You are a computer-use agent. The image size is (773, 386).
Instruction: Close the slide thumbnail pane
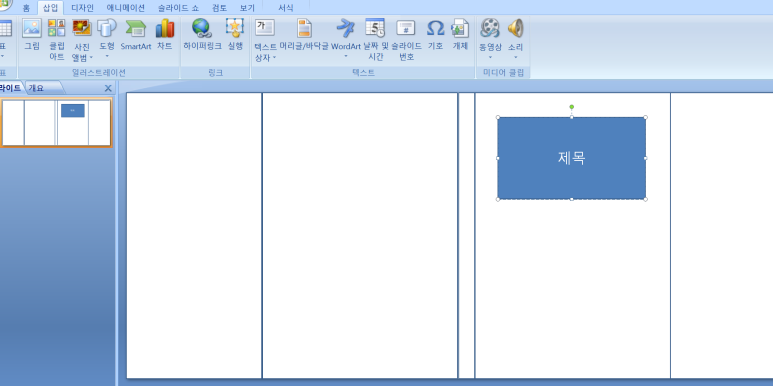click(x=108, y=88)
